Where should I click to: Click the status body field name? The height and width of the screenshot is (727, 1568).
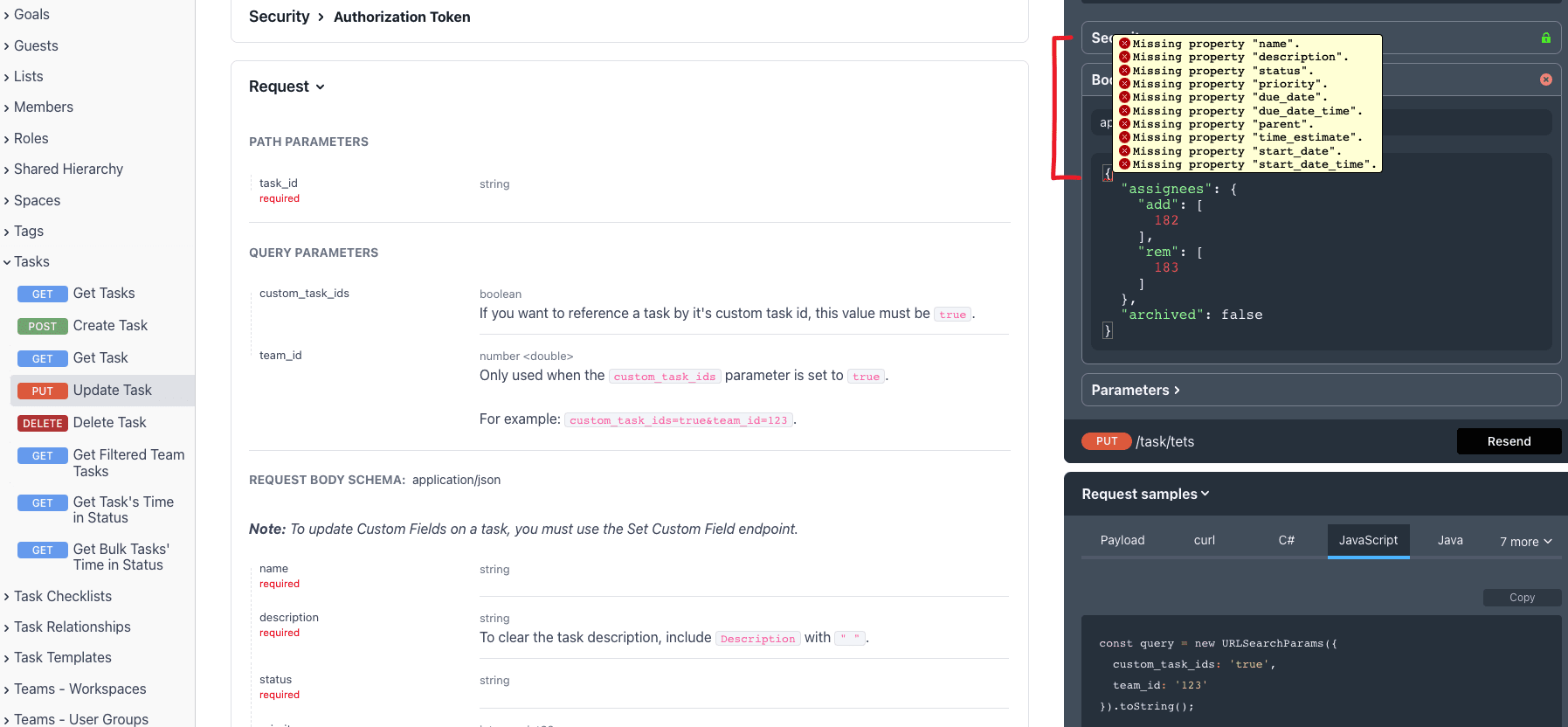point(275,680)
